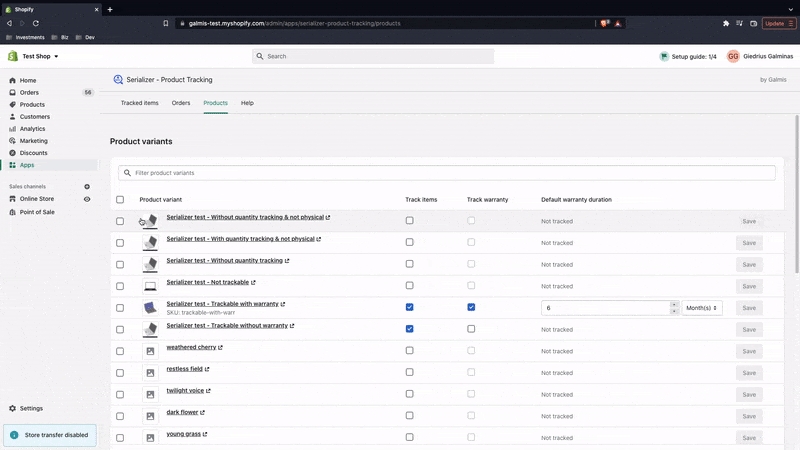The height and width of the screenshot is (450, 800).
Task: Save the Trackable with warranty row
Action: 749,308
